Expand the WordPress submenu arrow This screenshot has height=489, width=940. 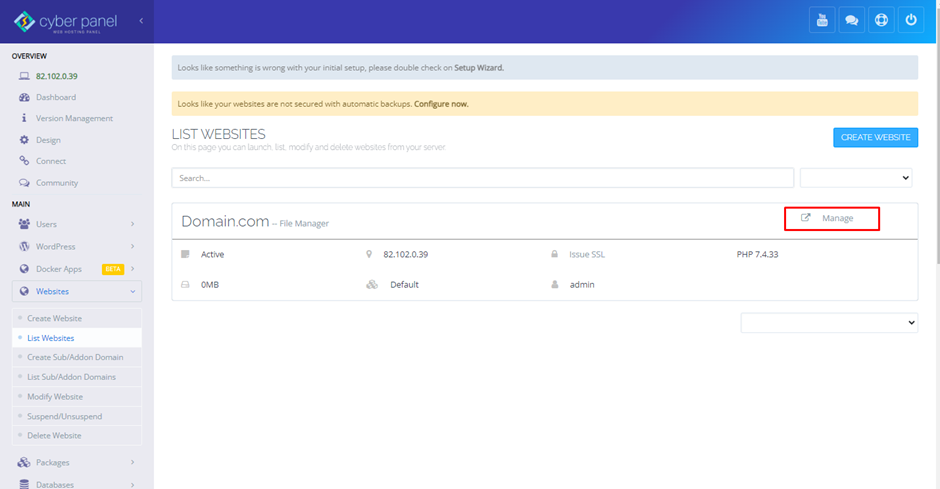[x=132, y=246]
